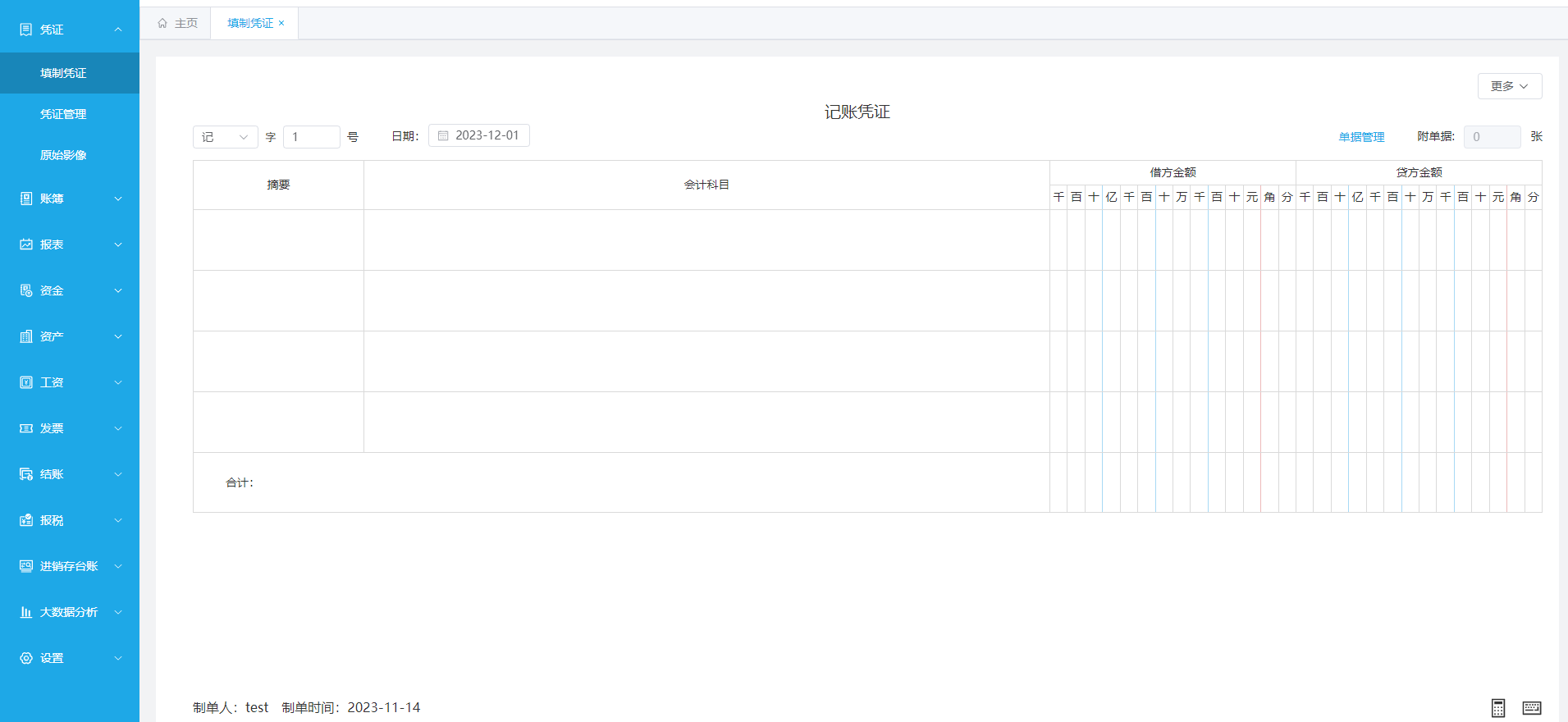Click the date field 2023-12-01
The height and width of the screenshot is (722, 1568).
479,135
